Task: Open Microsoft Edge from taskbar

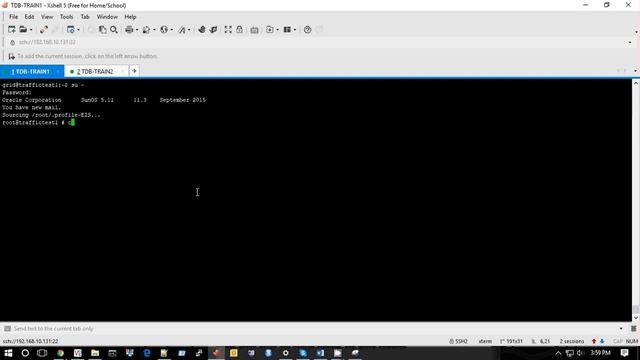Action: pos(147,353)
